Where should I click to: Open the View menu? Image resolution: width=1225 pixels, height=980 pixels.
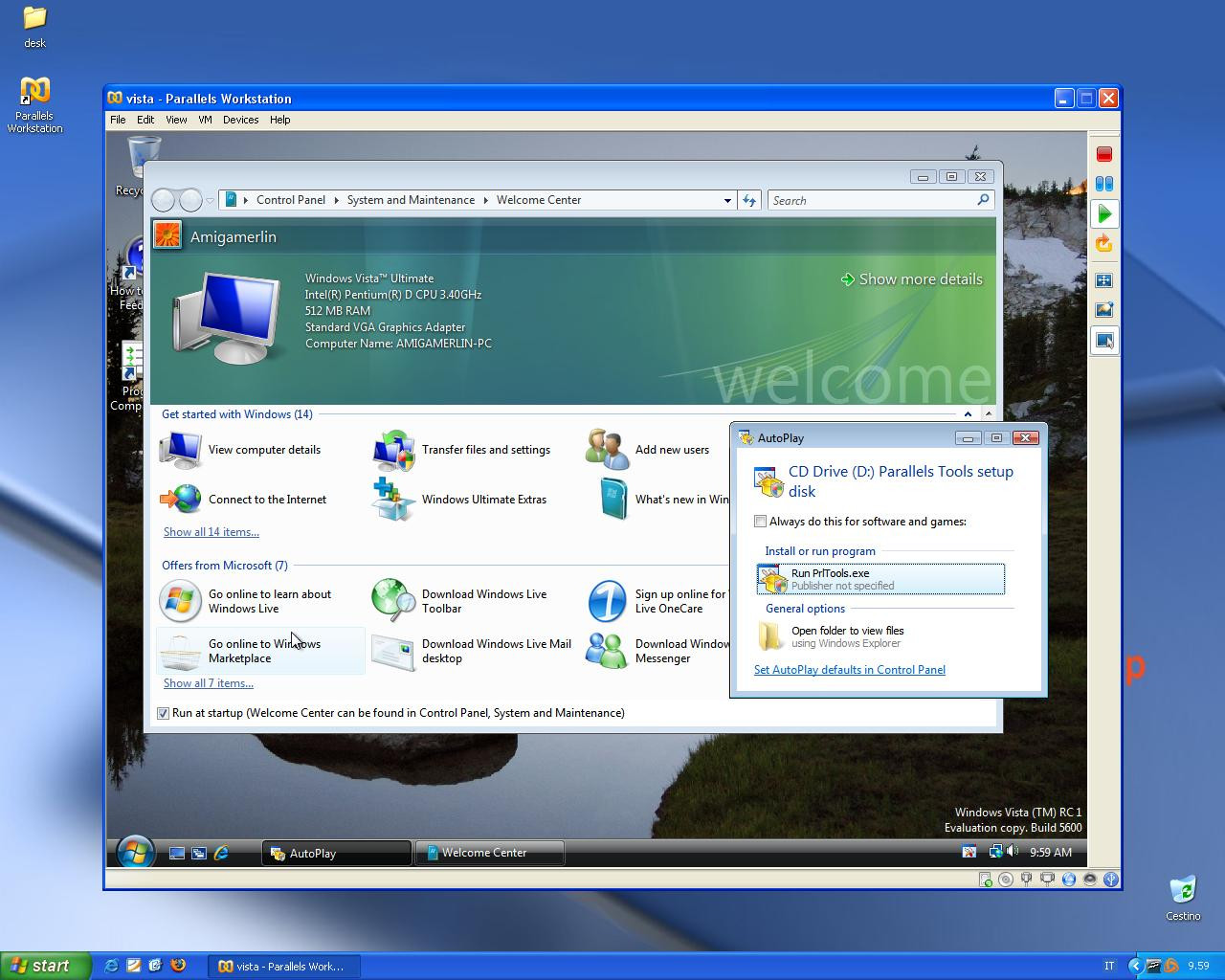[176, 120]
